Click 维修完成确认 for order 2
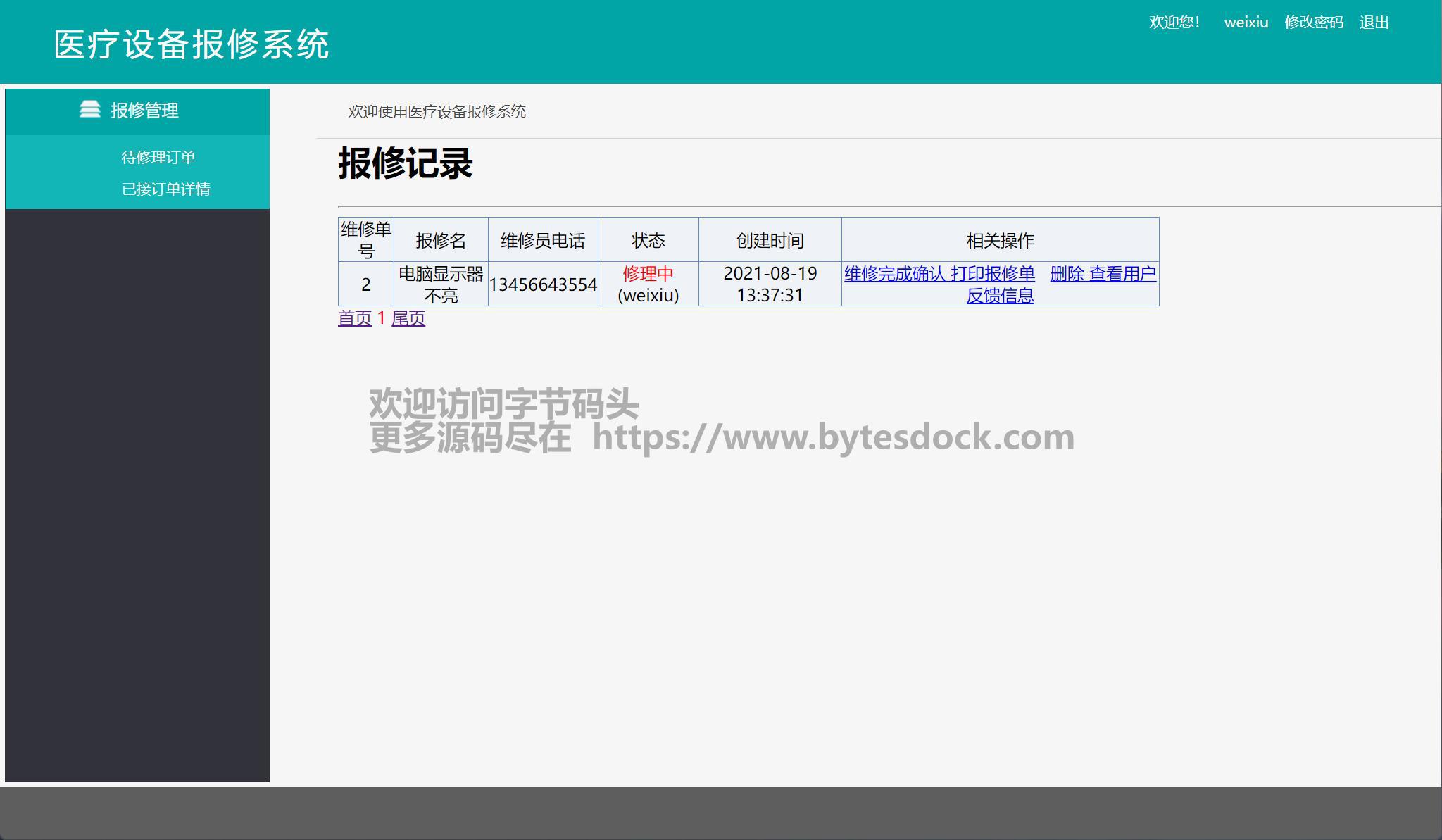Image resolution: width=1442 pixels, height=840 pixels. click(894, 274)
